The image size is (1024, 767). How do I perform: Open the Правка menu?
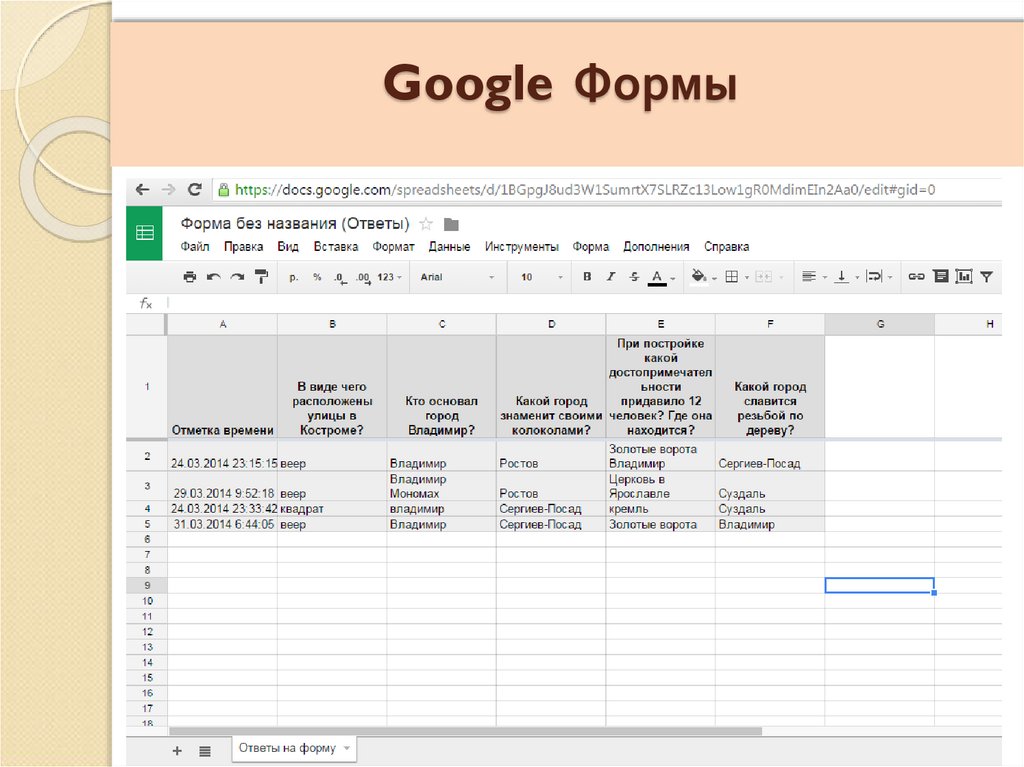[x=243, y=247]
